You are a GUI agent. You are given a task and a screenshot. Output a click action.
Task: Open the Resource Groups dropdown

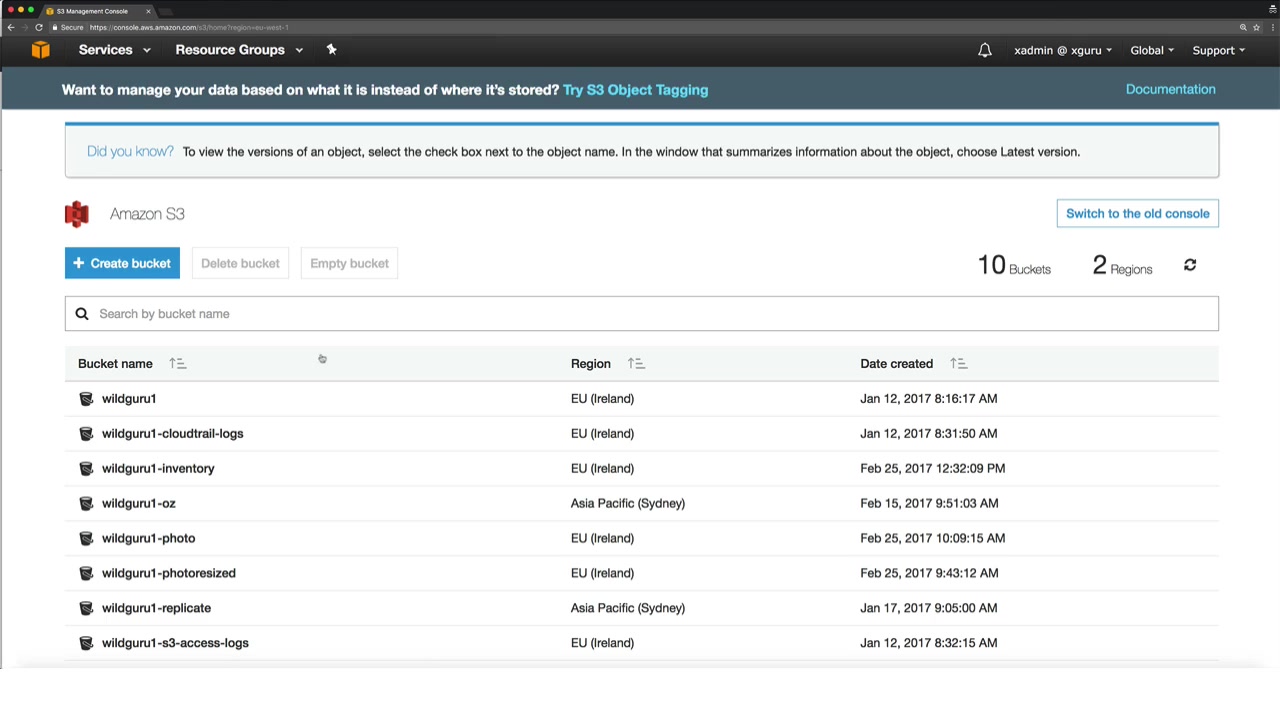point(239,50)
